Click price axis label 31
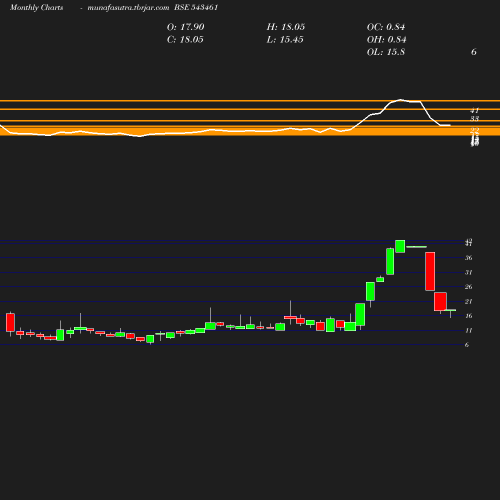Image resolution: width=500 pixels, height=500 pixels. coord(469,272)
